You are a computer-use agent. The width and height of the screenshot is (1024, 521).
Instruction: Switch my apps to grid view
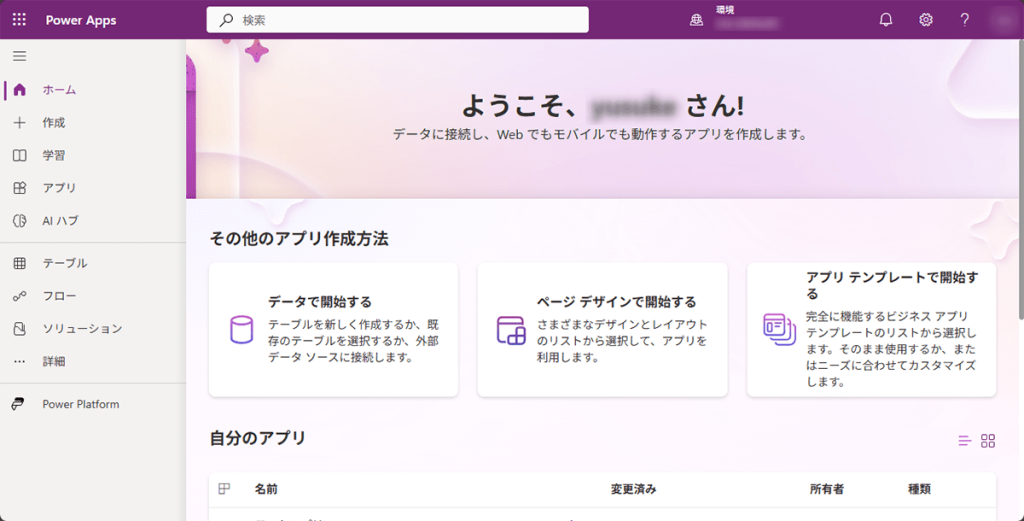coord(988,441)
